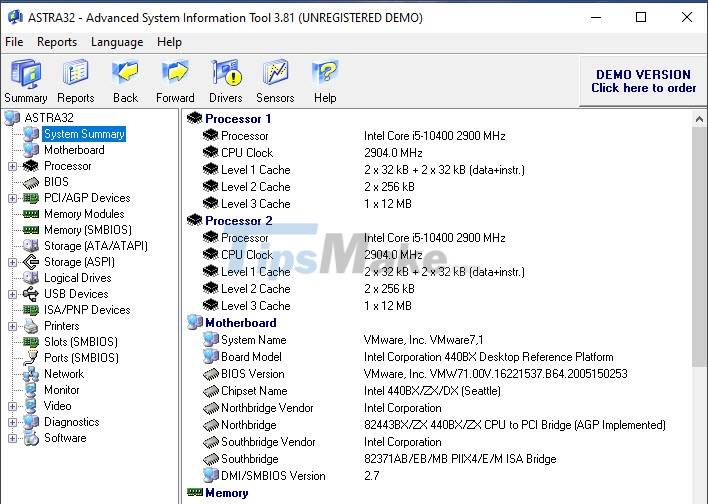The width and height of the screenshot is (708, 504).
Task: Click the Memory (SMBIOS) RAM icon
Action: click(31, 230)
